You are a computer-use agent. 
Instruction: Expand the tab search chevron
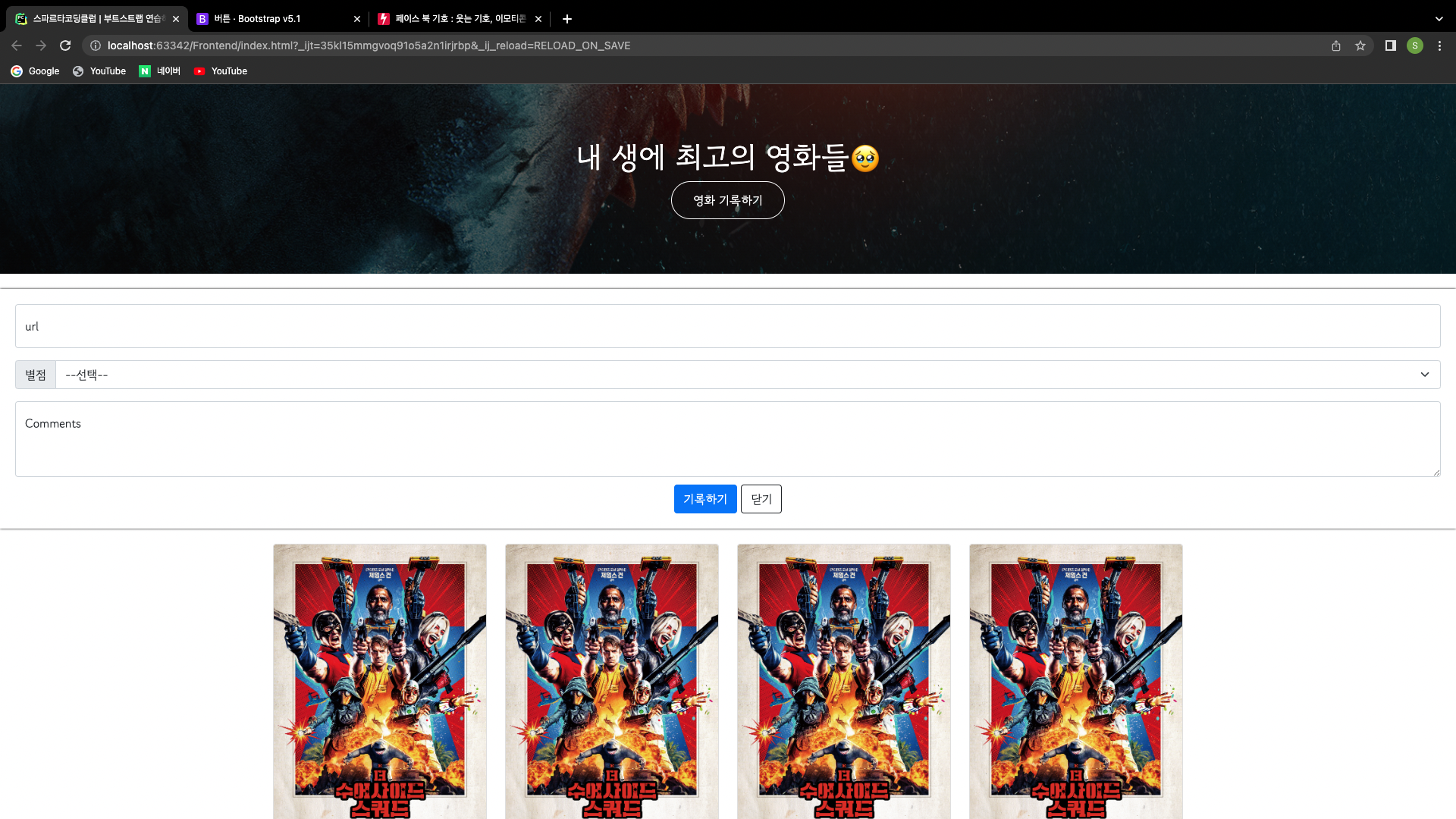[x=1439, y=19]
